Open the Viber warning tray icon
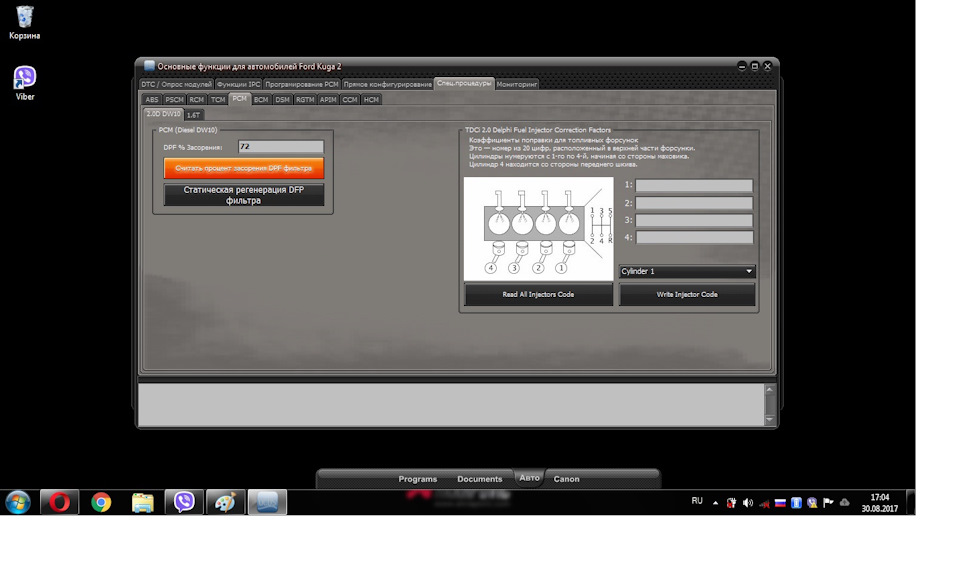The height and width of the screenshot is (588, 960). 812,503
